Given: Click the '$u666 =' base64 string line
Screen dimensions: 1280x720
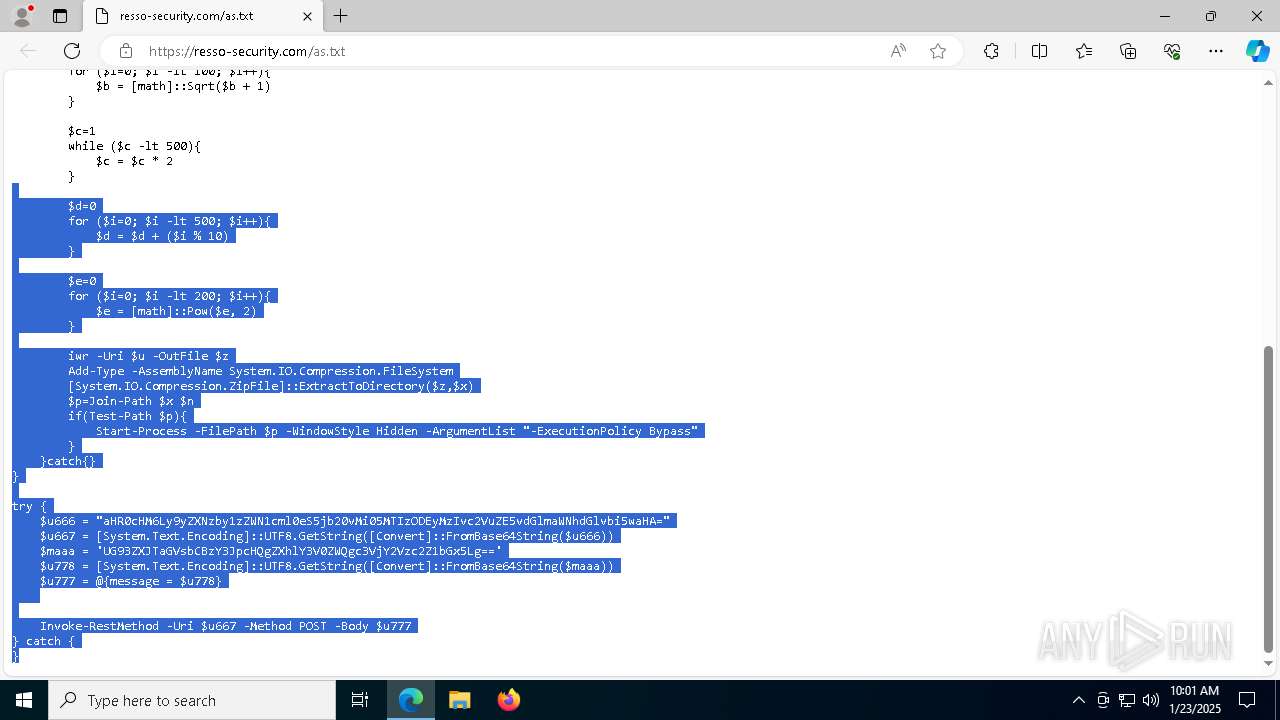Looking at the screenshot, I should pyautogui.click(x=355, y=521).
